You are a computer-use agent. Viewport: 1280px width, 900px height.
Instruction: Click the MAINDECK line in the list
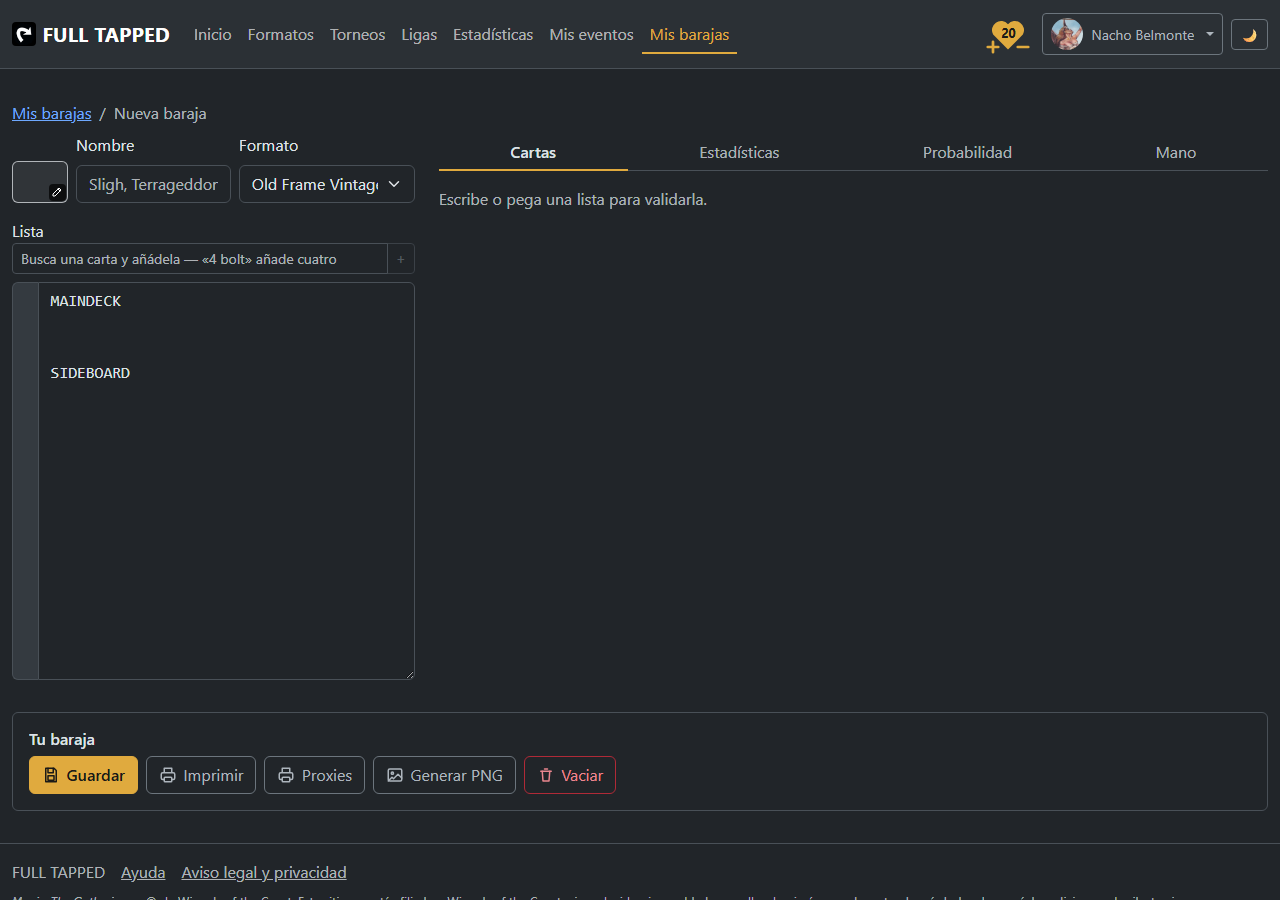(86, 301)
